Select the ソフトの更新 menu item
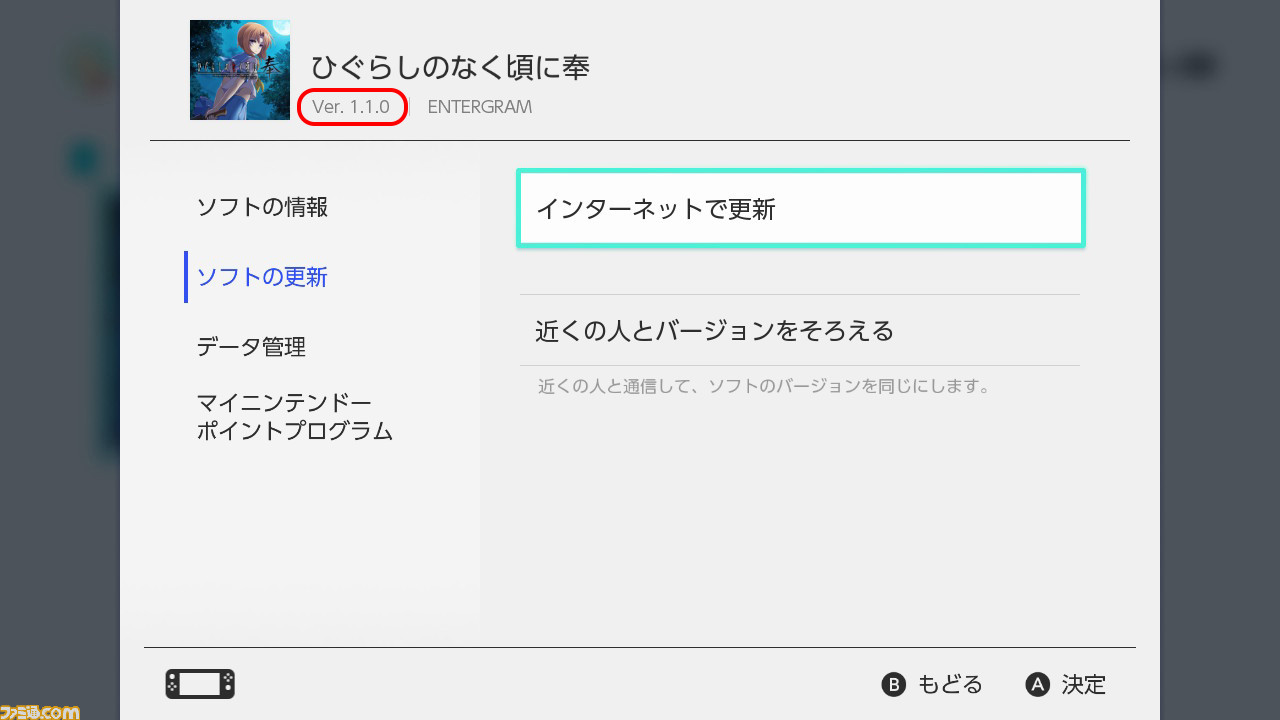Viewport: 1280px width, 720px height. pyautogui.click(x=262, y=277)
